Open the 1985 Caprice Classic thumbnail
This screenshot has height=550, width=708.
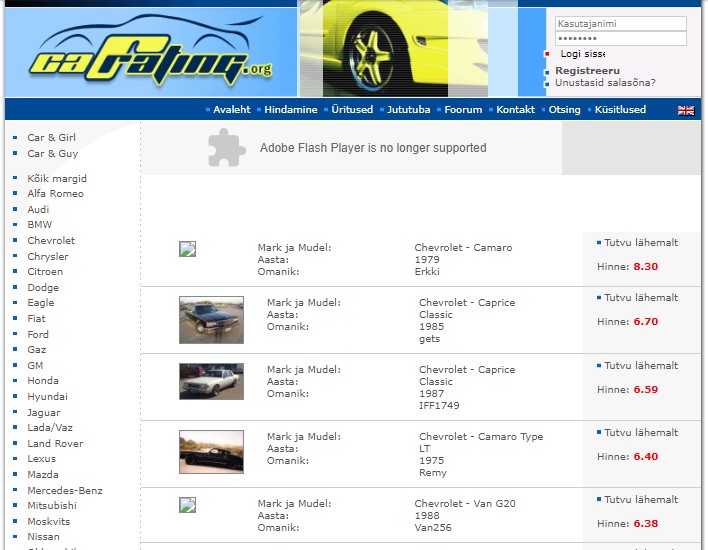tap(211, 320)
